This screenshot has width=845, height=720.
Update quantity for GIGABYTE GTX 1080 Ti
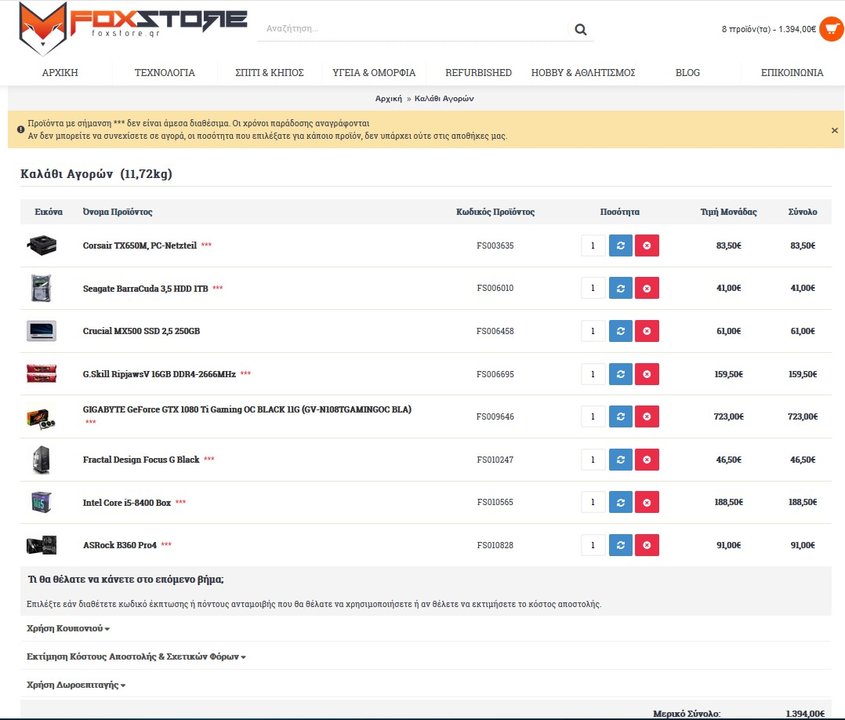tap(620, 417)
